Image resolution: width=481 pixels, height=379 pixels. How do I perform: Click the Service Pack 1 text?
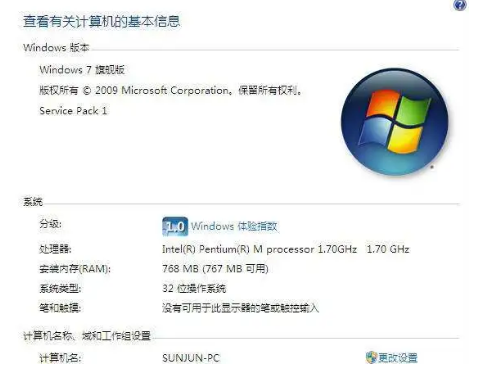pos(73,111)
